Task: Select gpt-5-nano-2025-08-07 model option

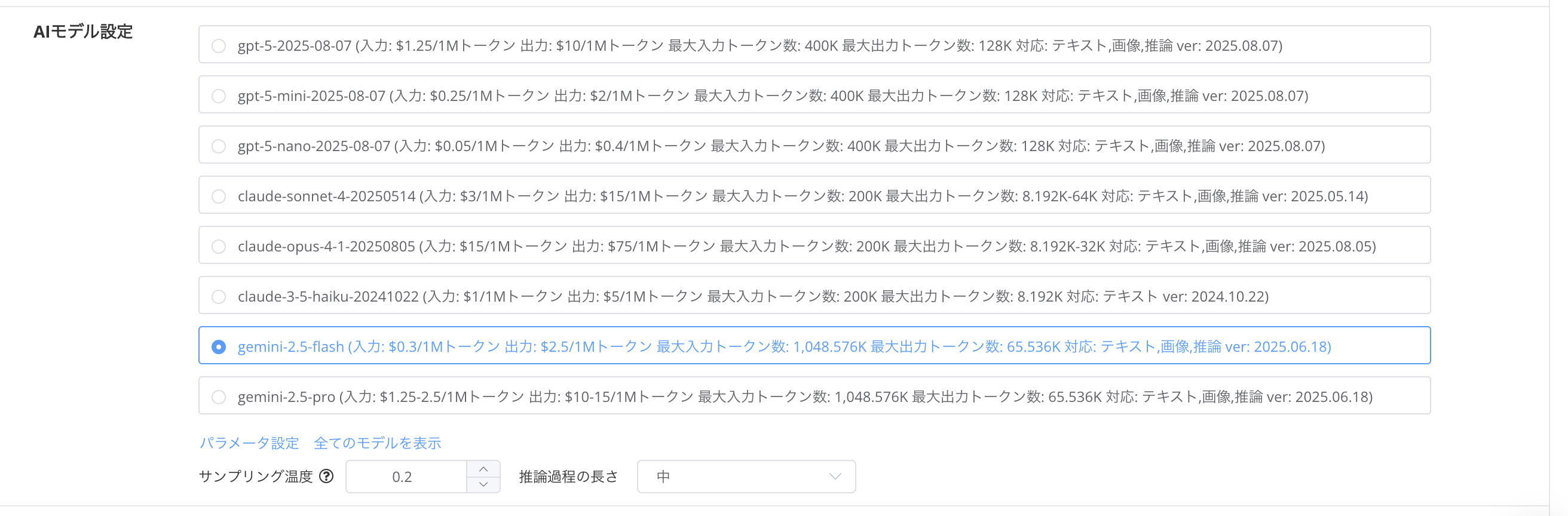Action: point(219,146)
